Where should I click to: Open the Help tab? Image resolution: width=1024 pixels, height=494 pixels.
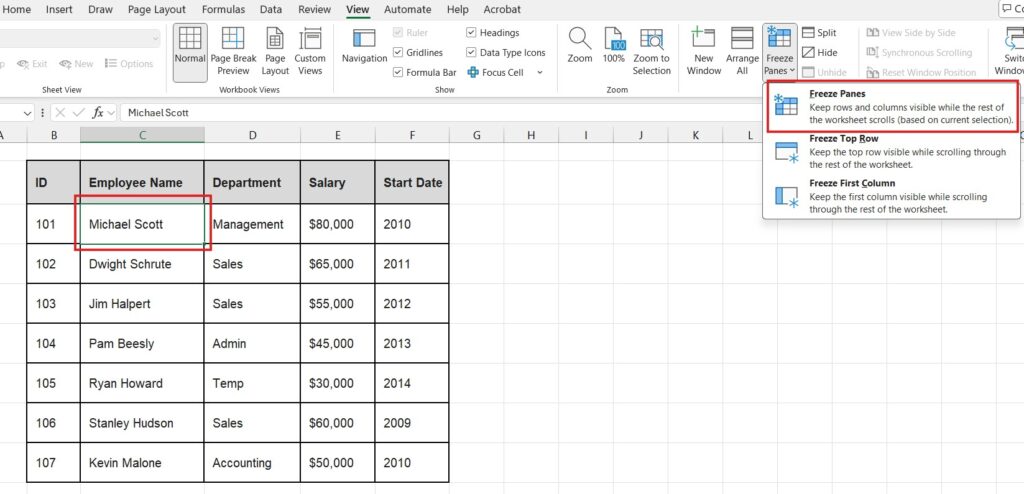point(458,10)
